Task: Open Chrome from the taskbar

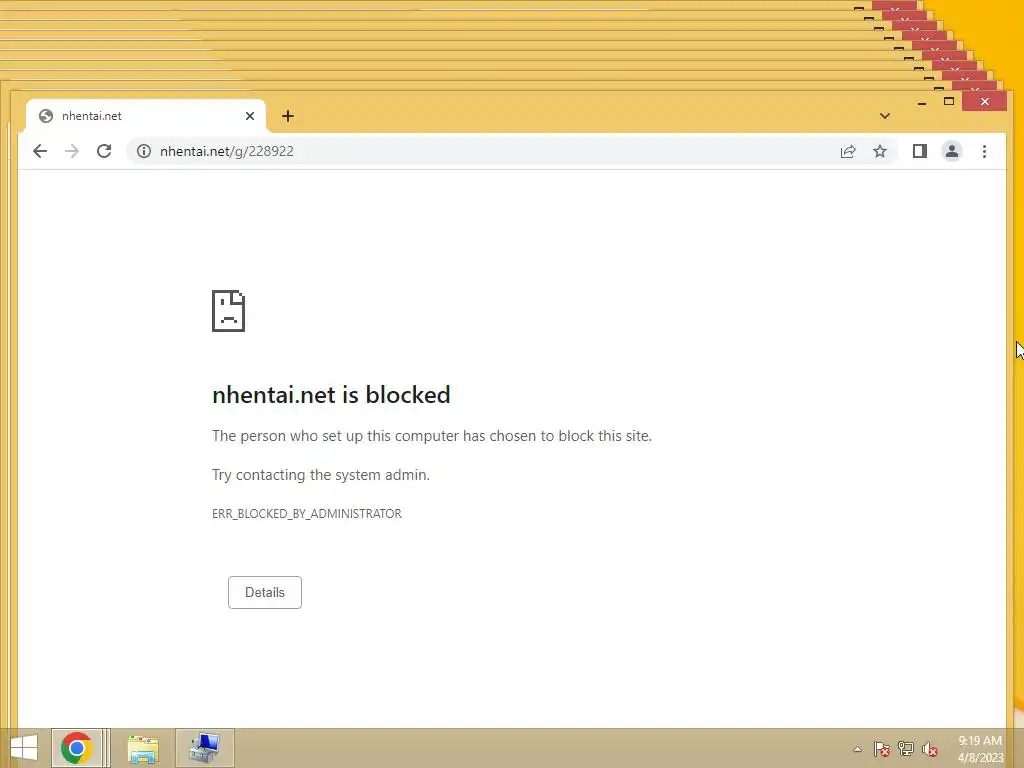Action: point(77,748)
